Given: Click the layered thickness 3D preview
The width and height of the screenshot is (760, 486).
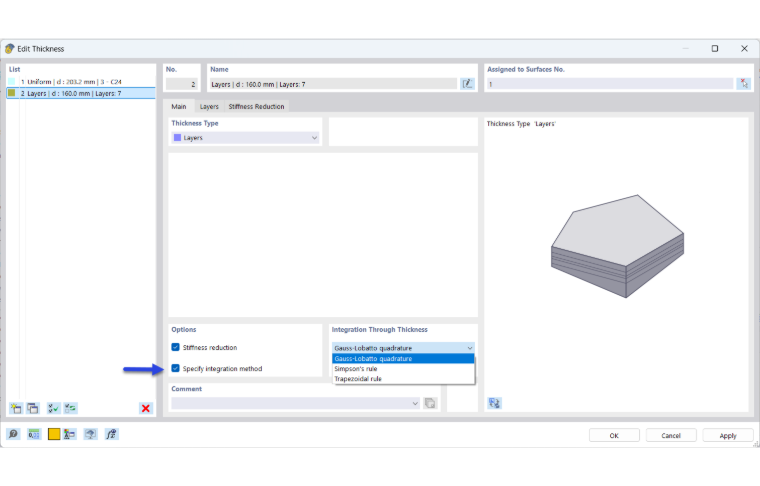Looking at the screenshot, I should [x=618, y=246].
